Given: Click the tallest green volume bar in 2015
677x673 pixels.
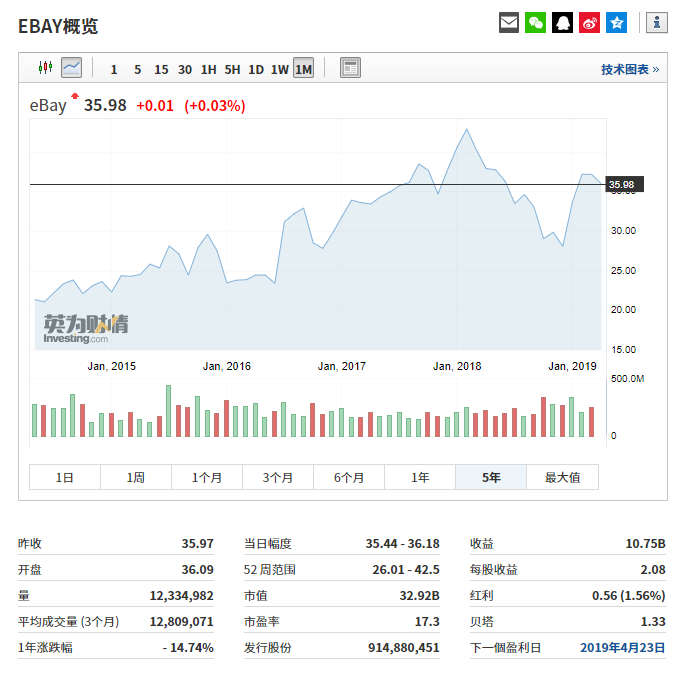Looking at the screenshot, I should [x=168, y=411].
